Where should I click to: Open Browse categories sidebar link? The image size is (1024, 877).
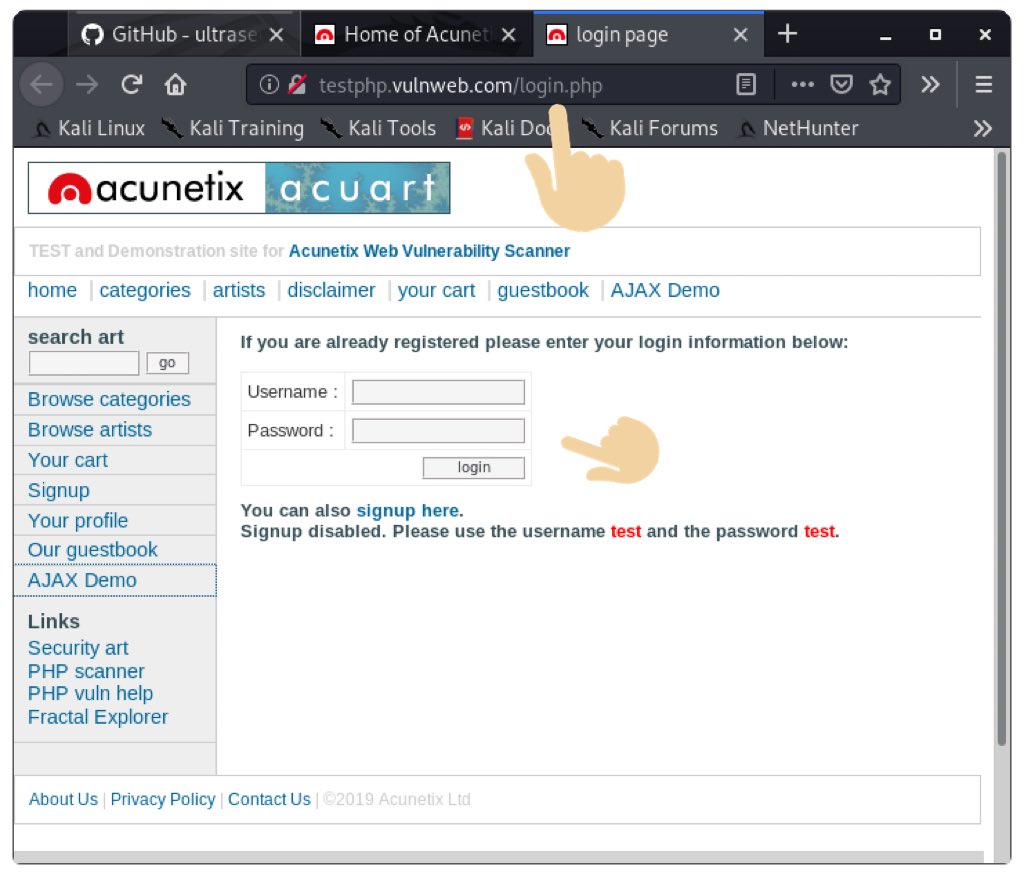pyautogui.click(x=109, y=399)
